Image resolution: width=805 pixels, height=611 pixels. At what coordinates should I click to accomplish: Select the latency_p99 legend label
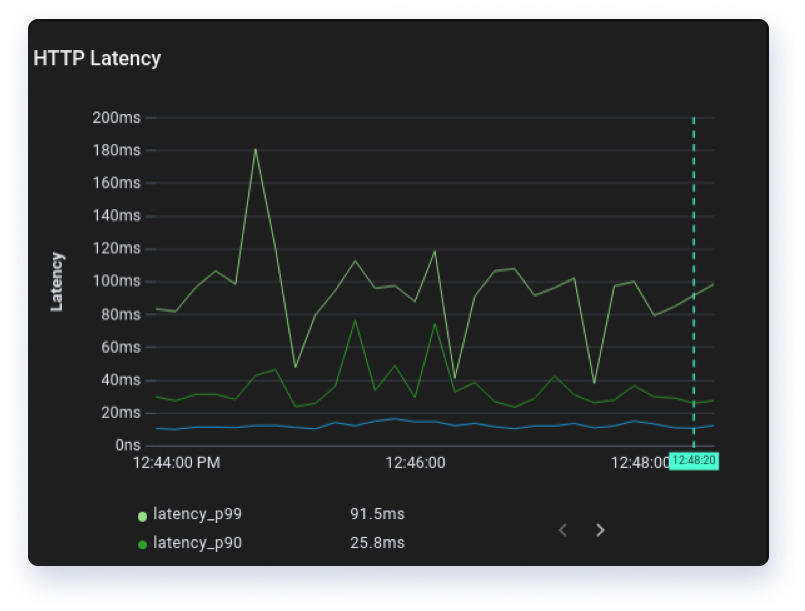(x=197, y=514)
